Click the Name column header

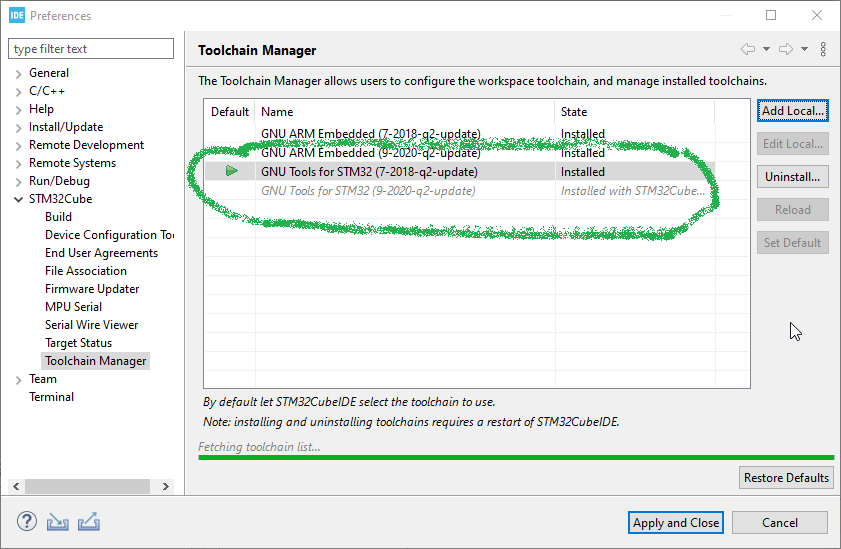click(405, 112)
